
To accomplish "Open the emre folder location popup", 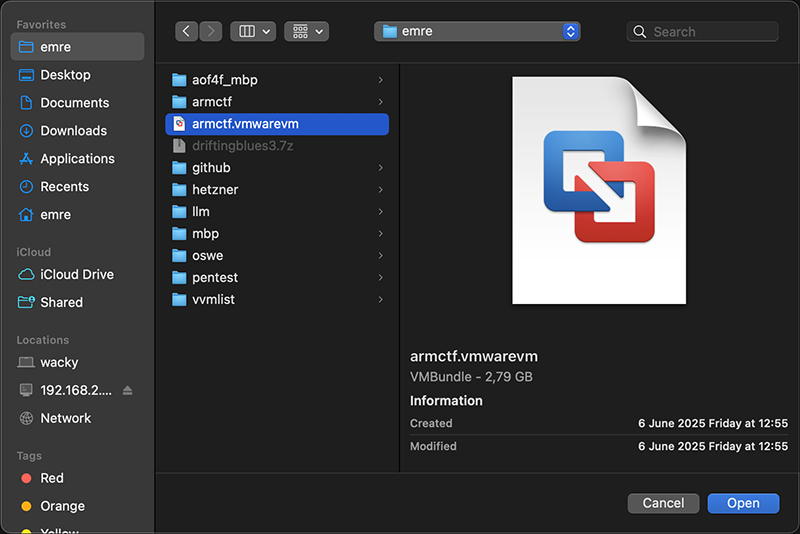I will click(x=477, y=32).
